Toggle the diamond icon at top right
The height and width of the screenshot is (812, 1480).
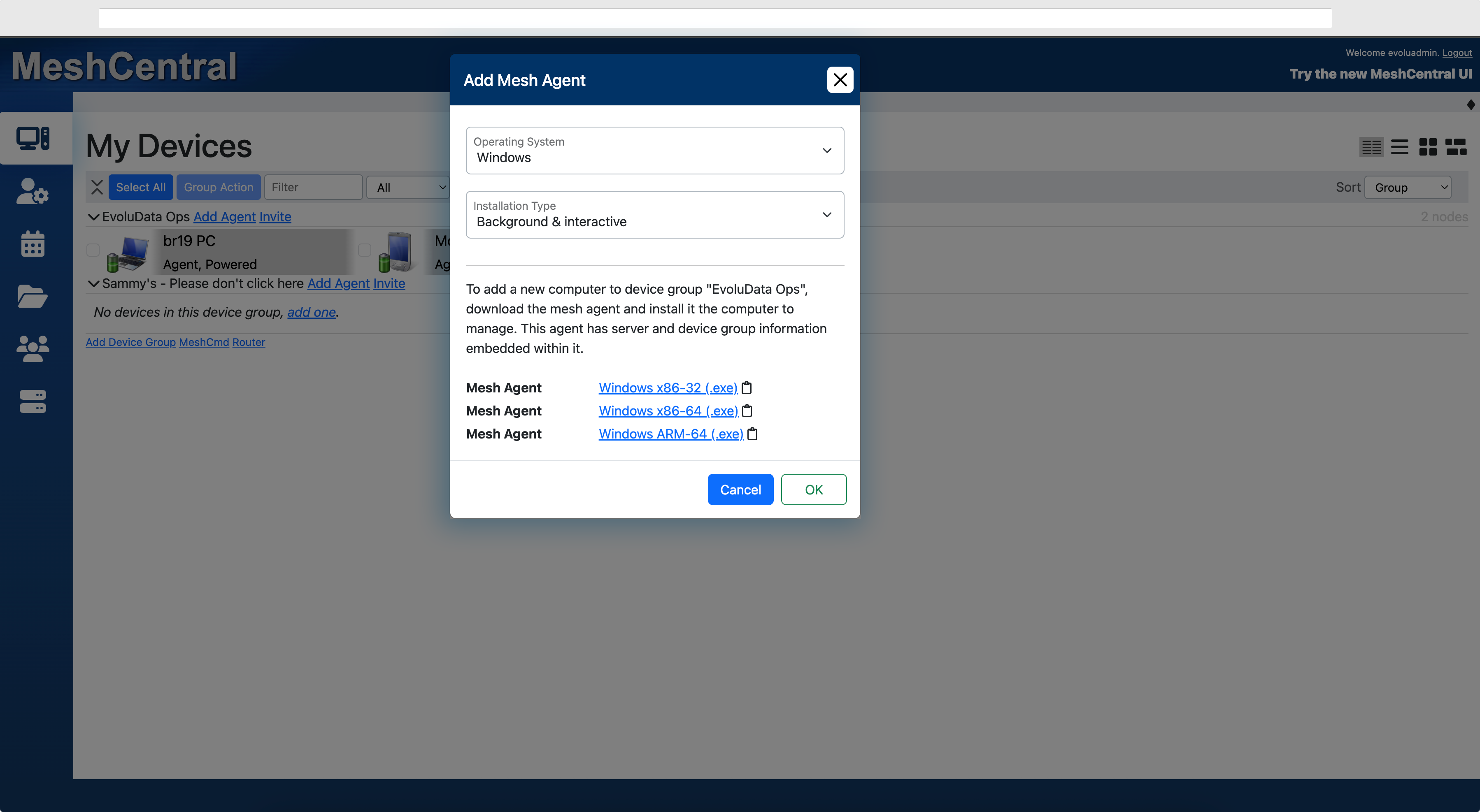(x=1471, y=104)
